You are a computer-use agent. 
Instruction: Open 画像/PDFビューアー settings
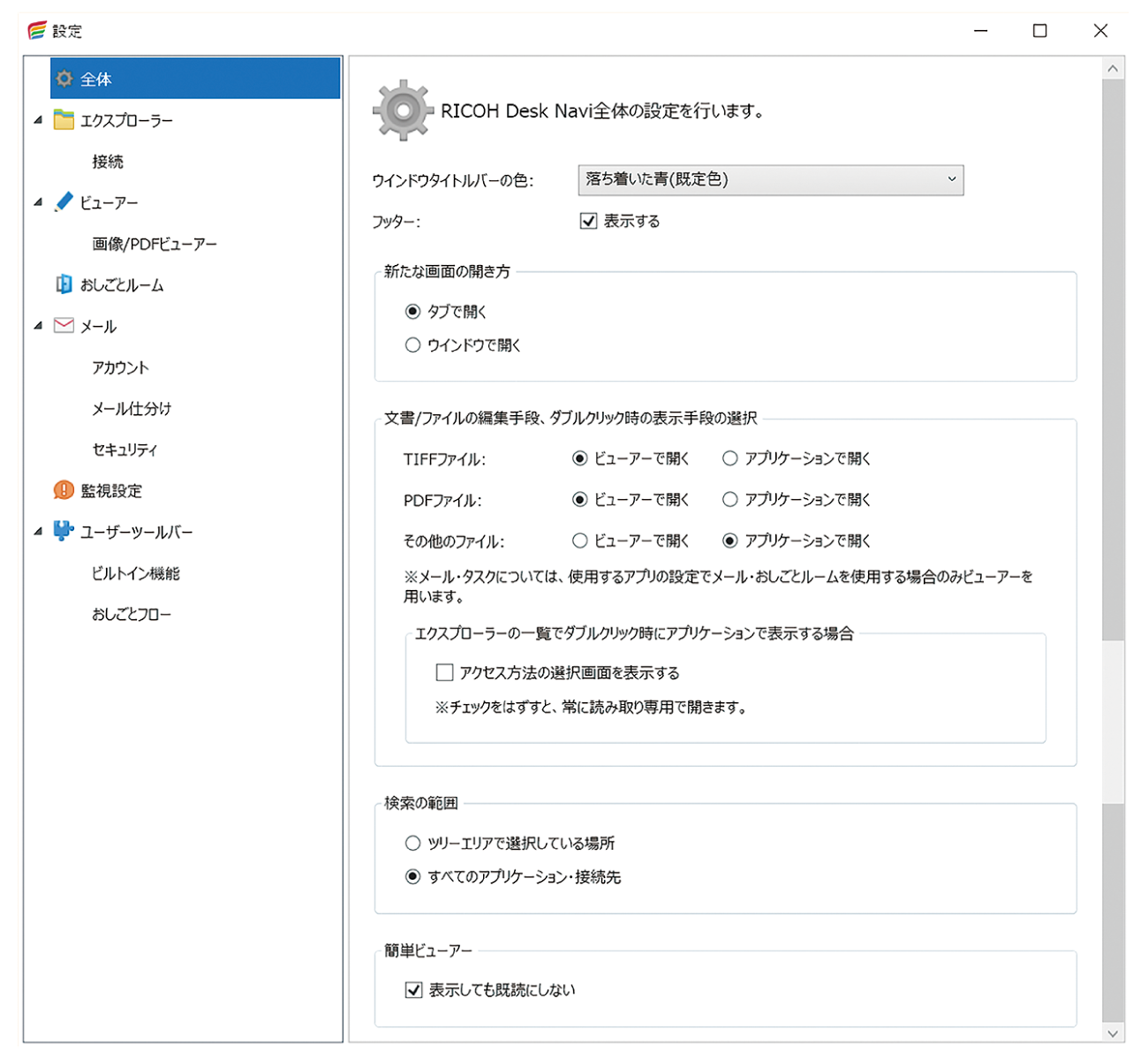[155, 244]
